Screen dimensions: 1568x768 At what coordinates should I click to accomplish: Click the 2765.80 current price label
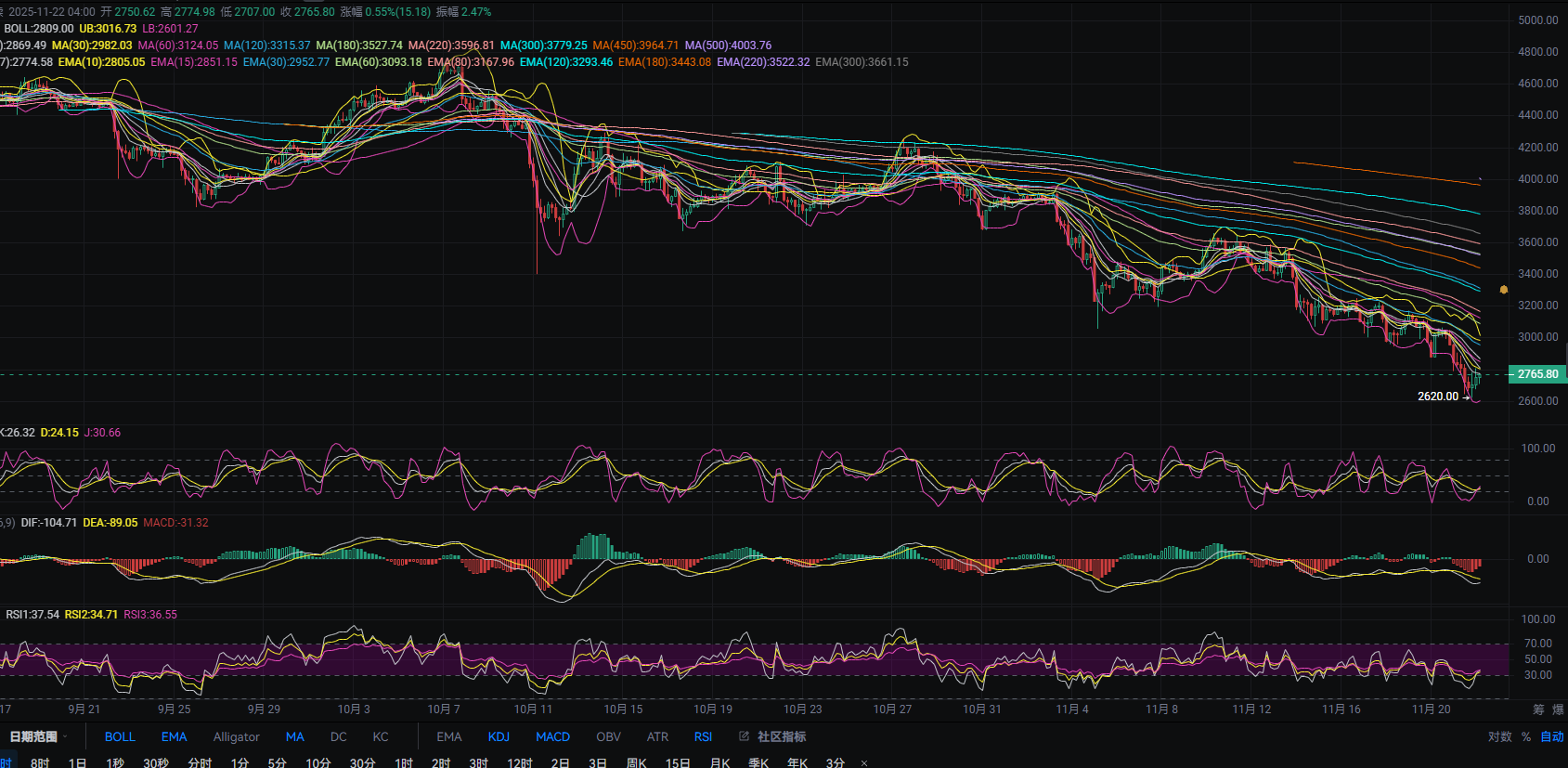(x=1537, y=374)
